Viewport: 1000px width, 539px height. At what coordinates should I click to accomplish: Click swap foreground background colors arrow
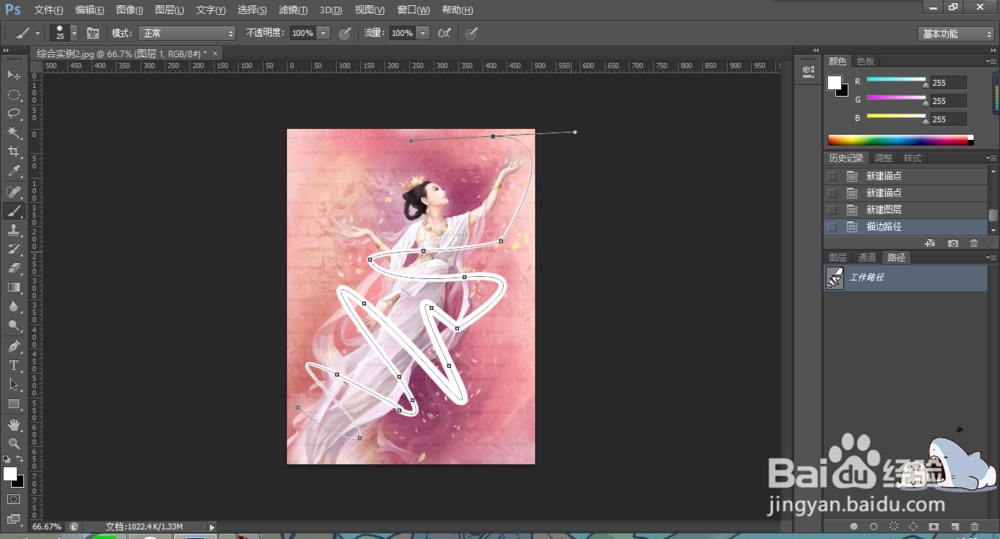pos(20,459)
